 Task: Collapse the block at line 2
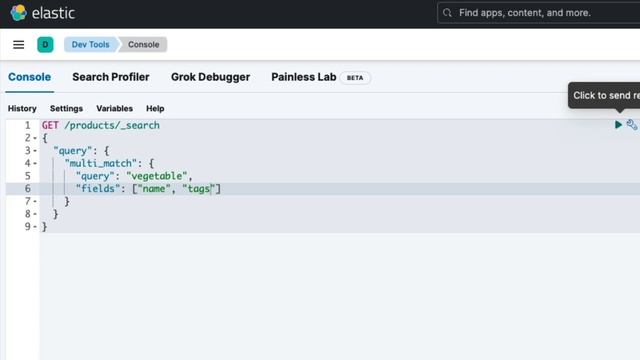point(35,138)
